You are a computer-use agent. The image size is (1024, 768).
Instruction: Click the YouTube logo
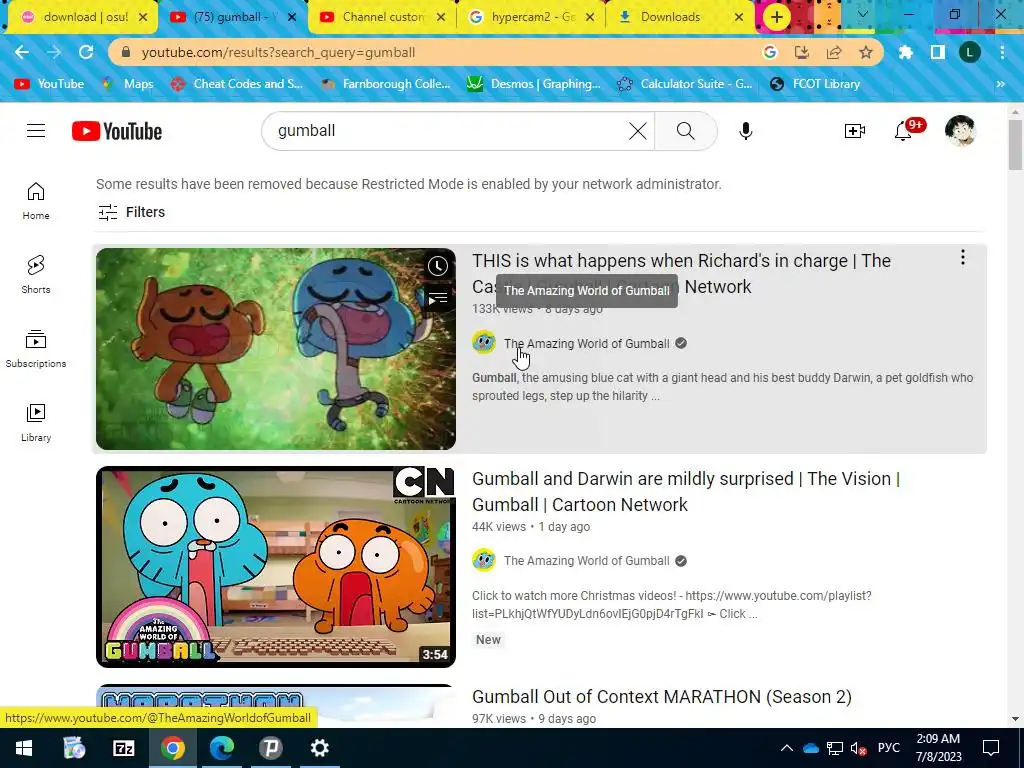pos(117,131)
